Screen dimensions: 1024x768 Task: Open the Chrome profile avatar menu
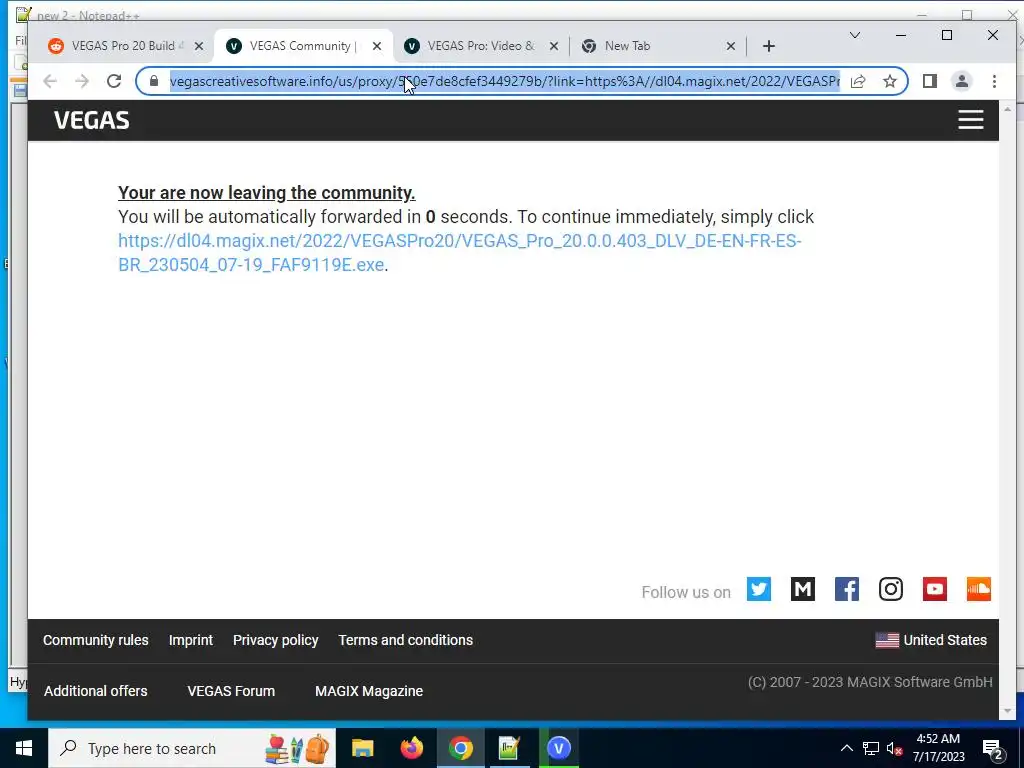tap(962, 81)
